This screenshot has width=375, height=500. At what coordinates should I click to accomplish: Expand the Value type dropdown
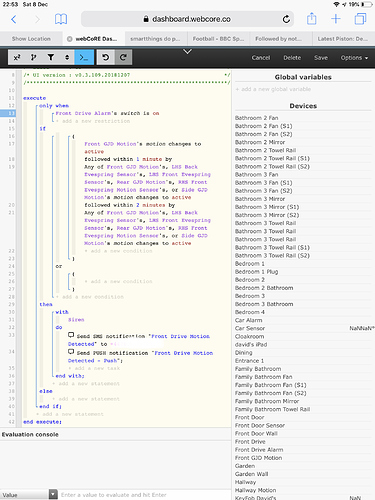coord(53,494)
